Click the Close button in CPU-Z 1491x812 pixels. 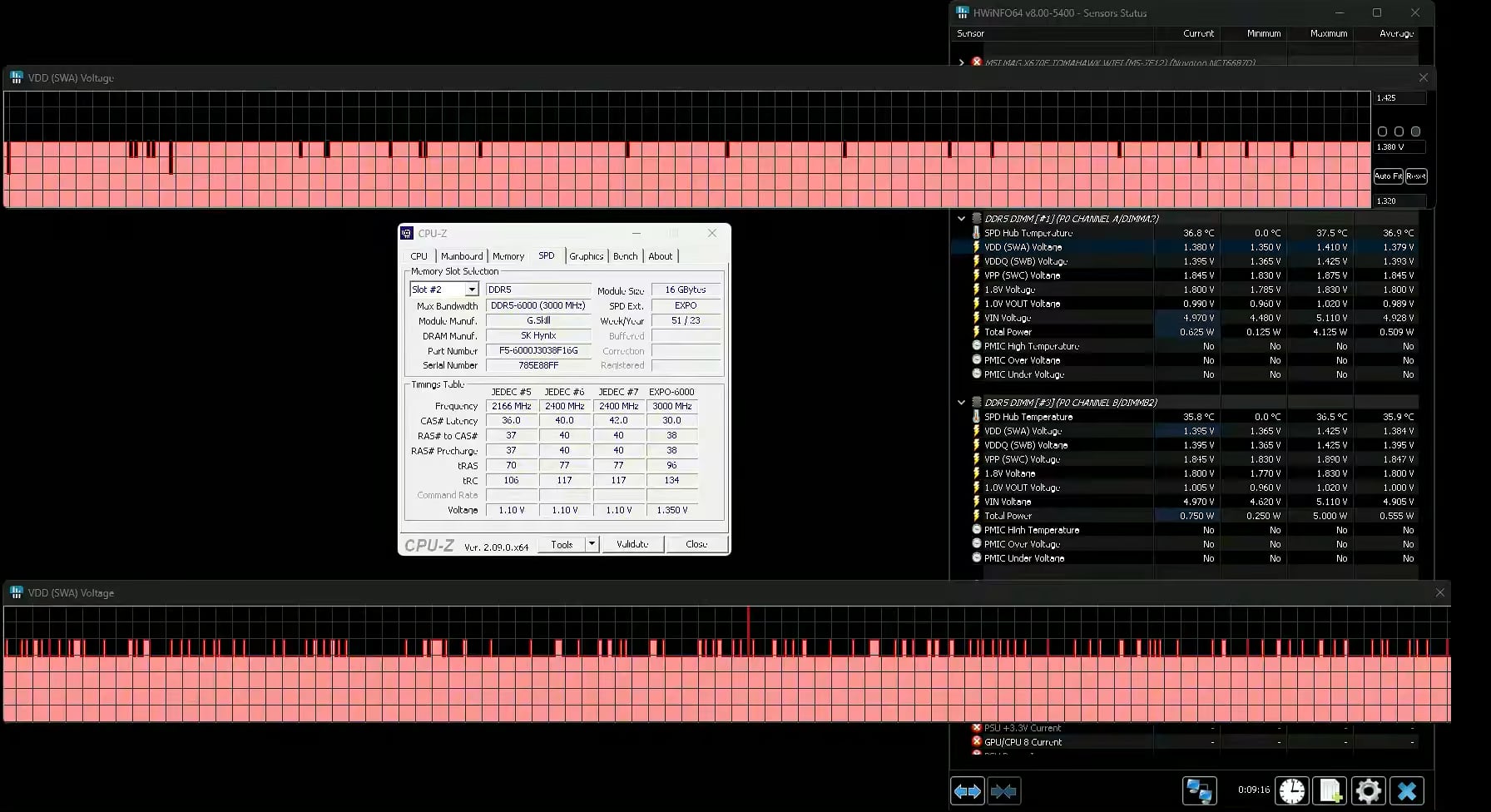coord(696,544)
